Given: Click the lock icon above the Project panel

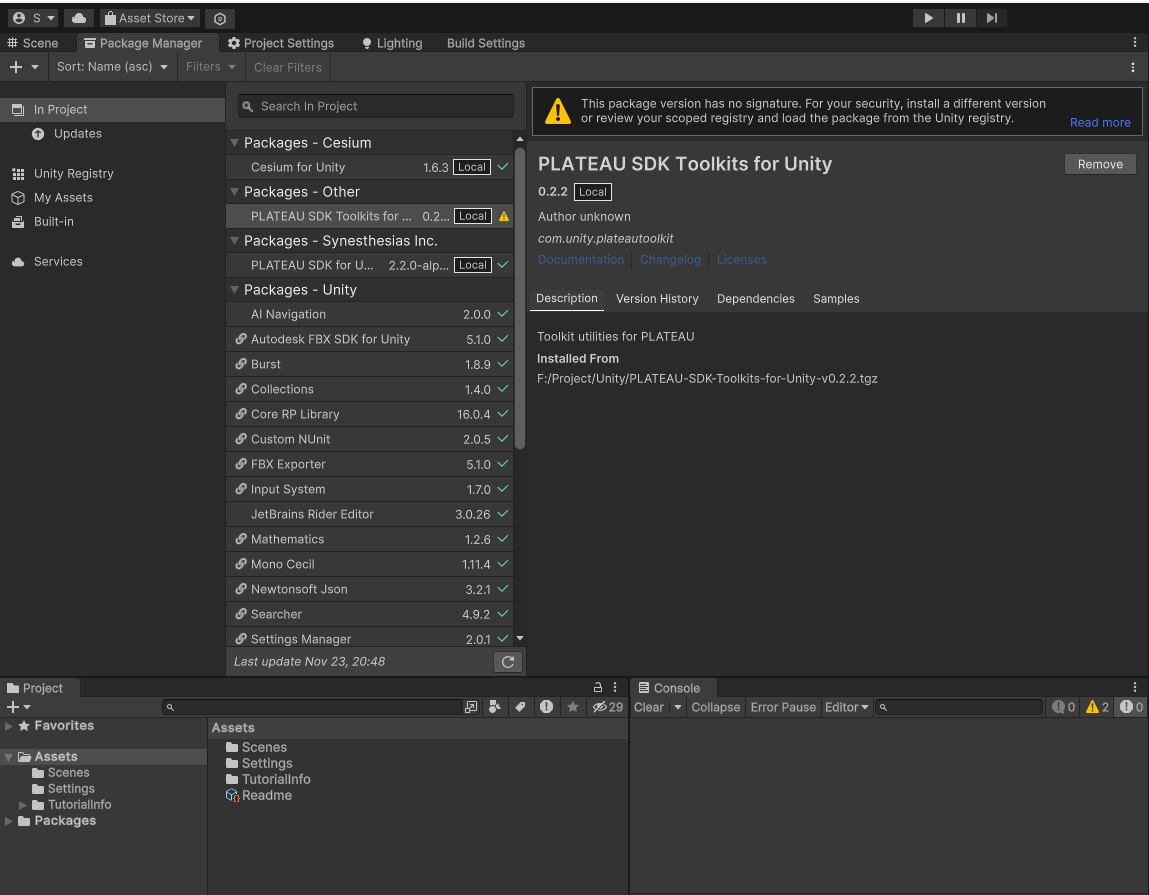Looking at the screenshot, I should pos(599,687).
